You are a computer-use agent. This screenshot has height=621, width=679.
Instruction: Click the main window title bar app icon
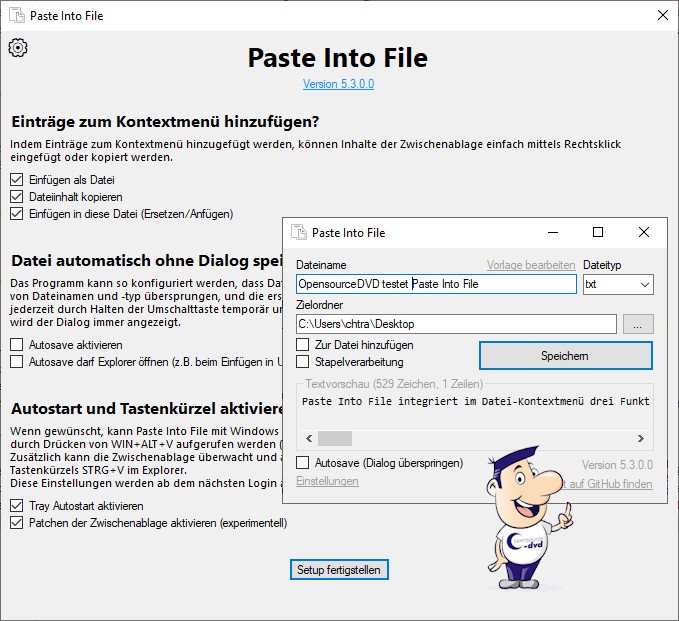tap(17, 16)
